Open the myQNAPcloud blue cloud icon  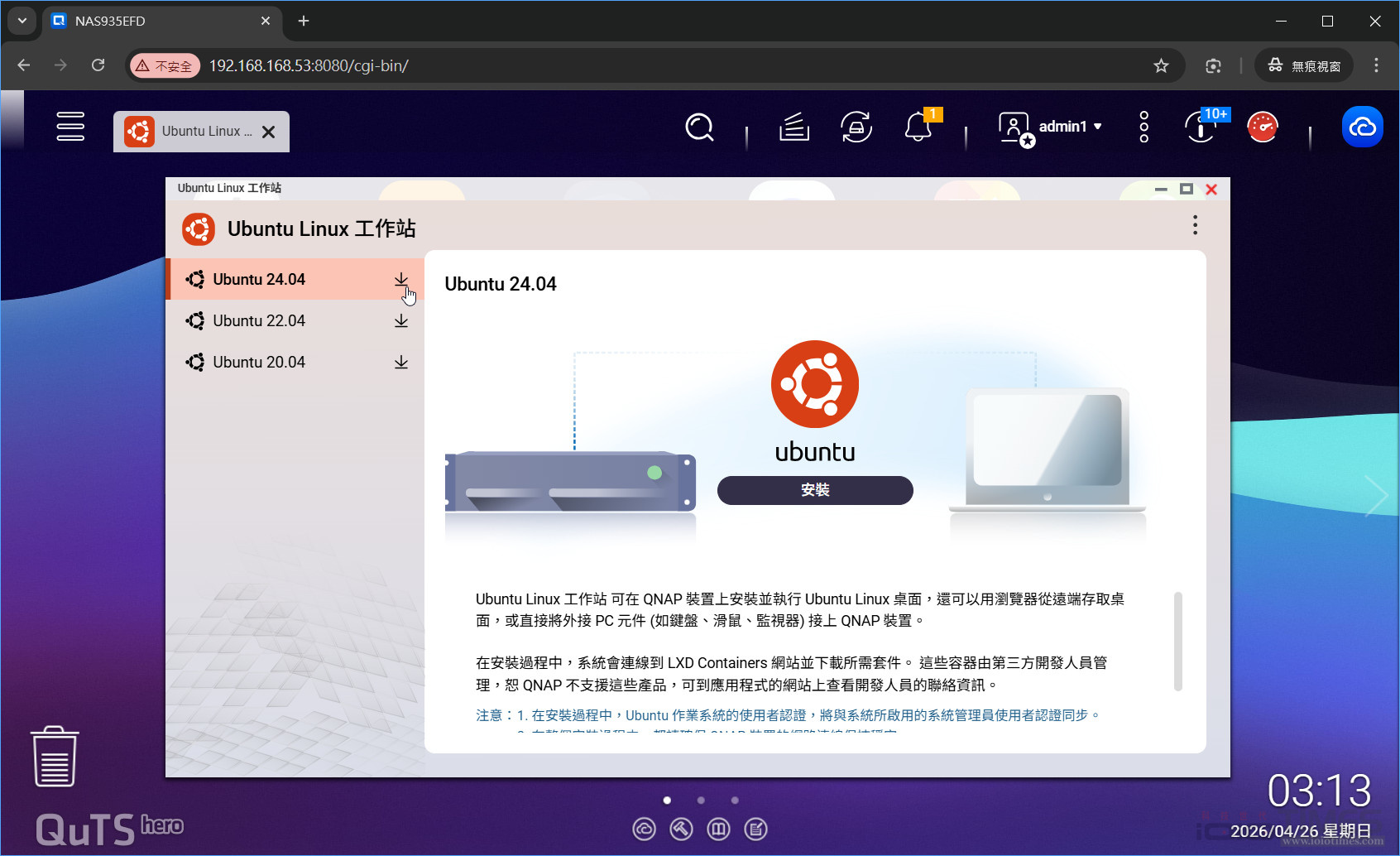pos(1363,127)
